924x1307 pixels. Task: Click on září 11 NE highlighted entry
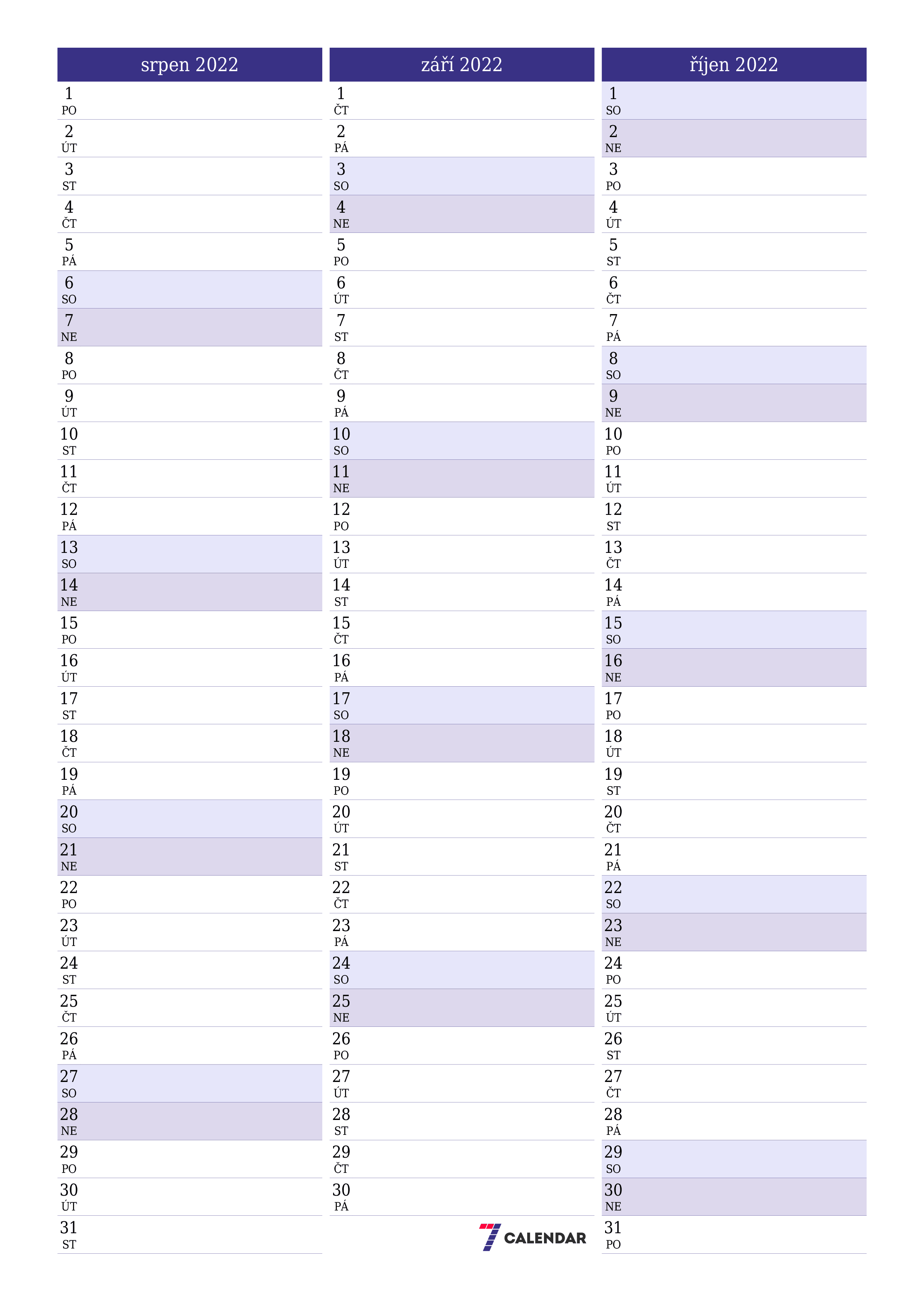462,479
